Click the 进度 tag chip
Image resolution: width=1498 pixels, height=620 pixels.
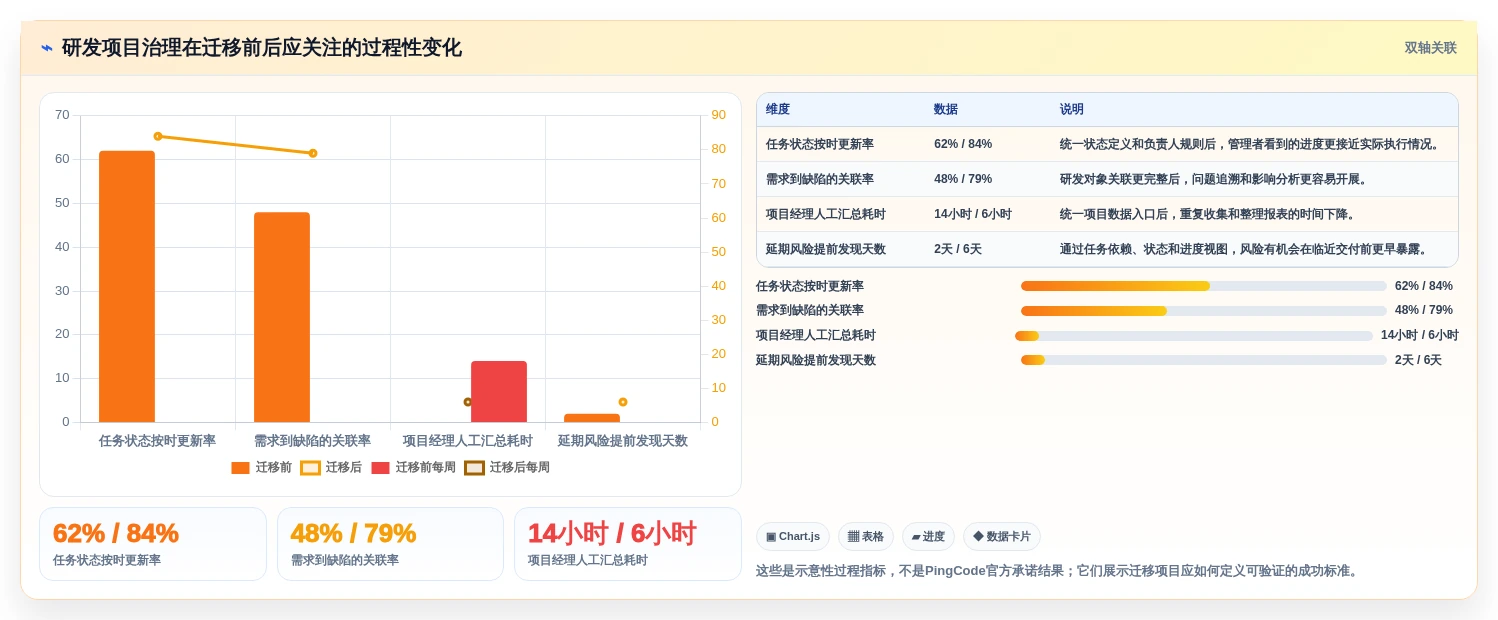tap(928, 537)
